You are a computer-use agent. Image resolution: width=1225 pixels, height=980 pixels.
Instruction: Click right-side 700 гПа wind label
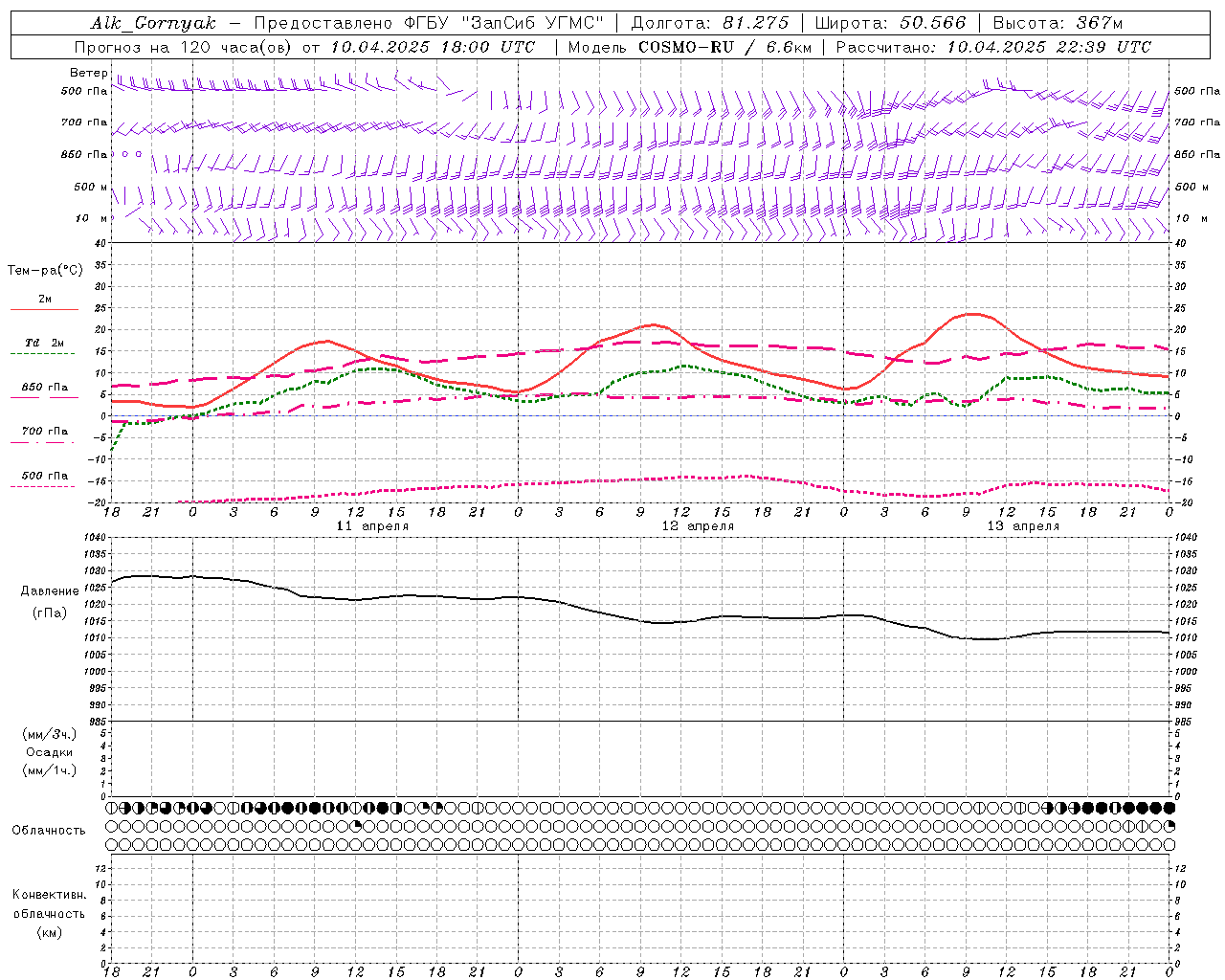(x=1197, y=122)
